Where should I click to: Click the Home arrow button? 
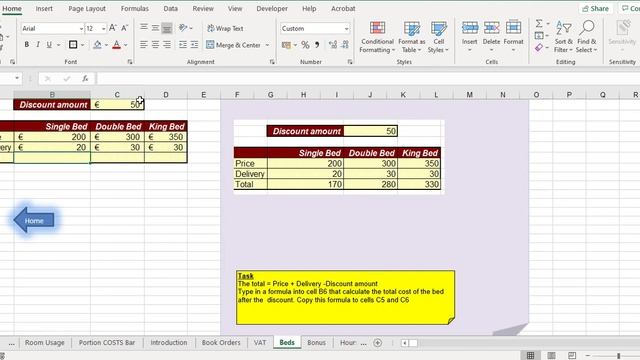coord(34,220)
